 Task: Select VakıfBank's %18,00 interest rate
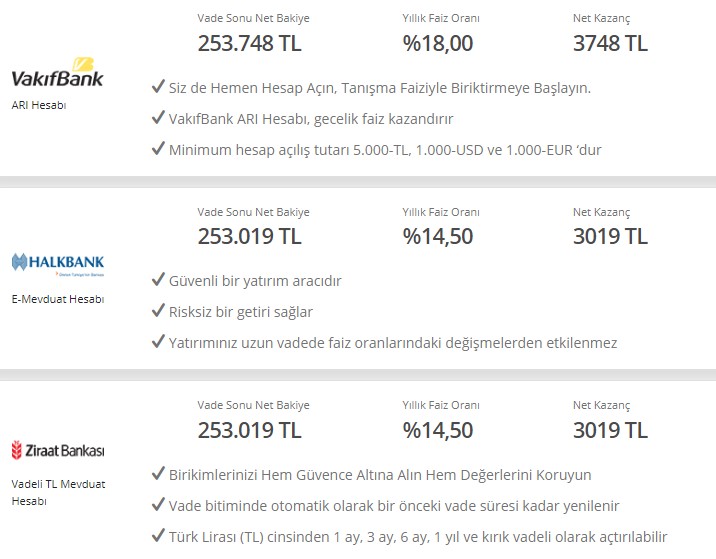[437, 43]
